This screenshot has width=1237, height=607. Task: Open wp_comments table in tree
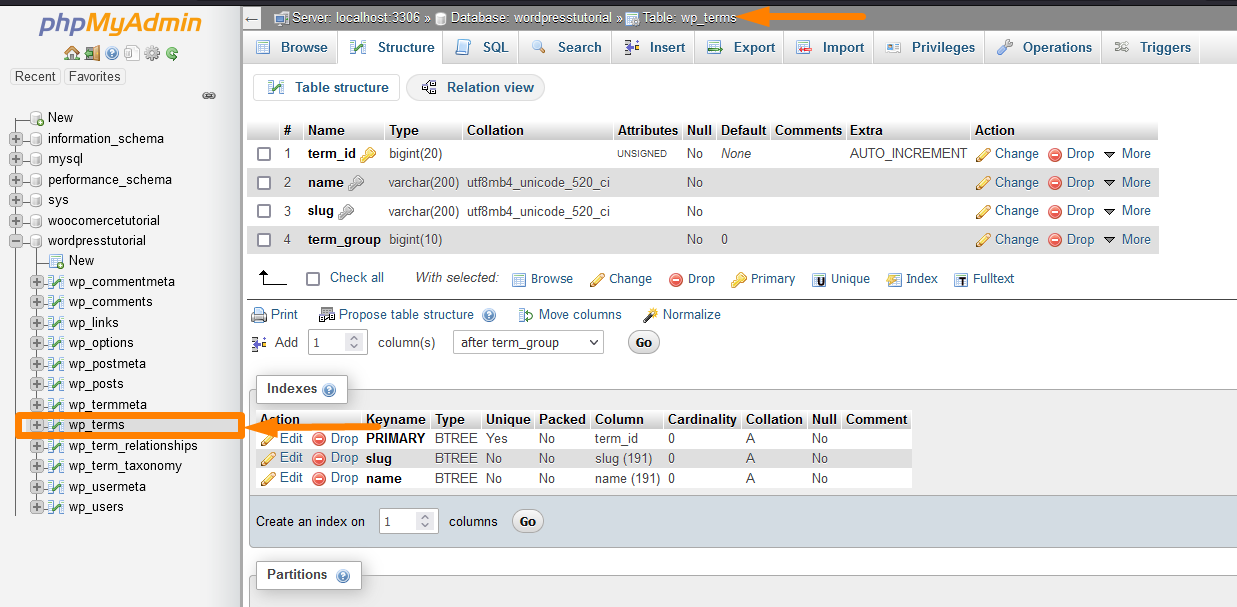[111, 302]
